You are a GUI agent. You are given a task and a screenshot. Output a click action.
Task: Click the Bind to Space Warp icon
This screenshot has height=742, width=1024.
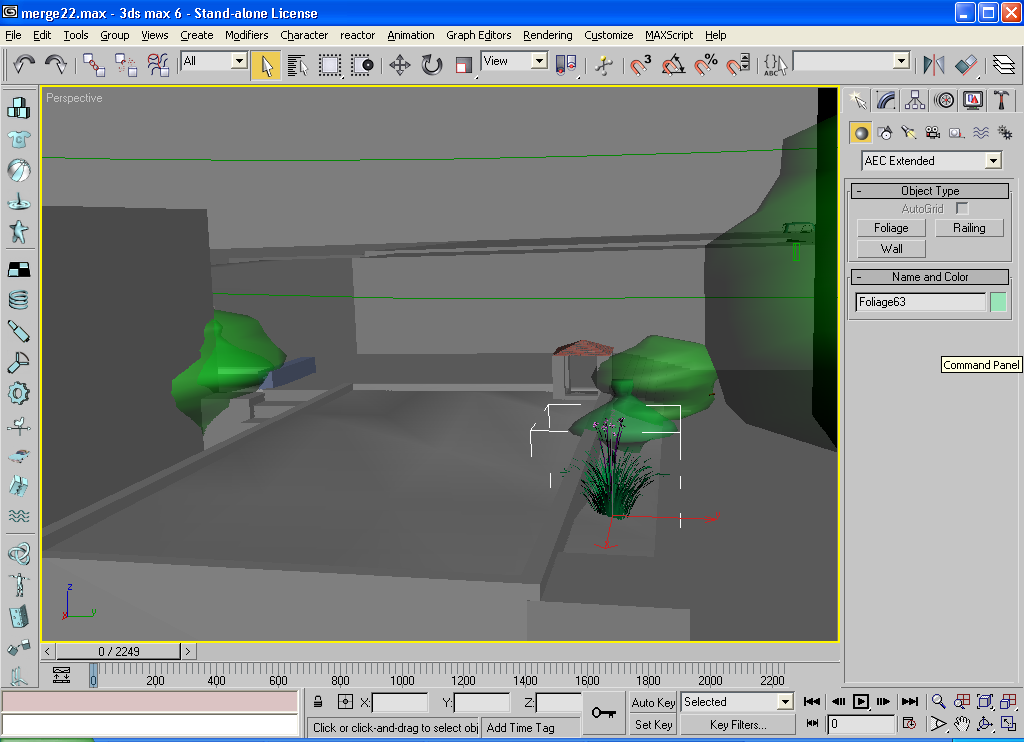158,65
